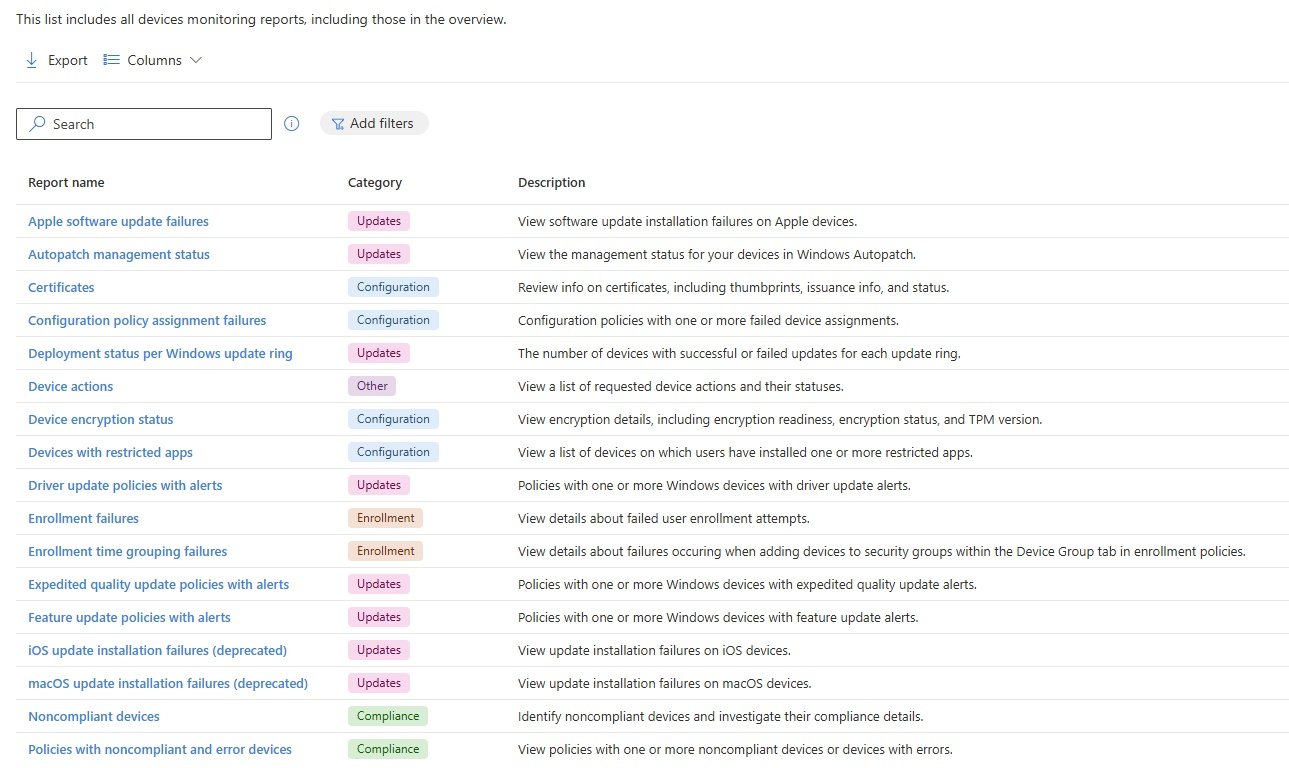This screenshot has width=1289, height=768.
Task: Click the description 'View update installation failures on iOS devices.'
Action: (x=654, y=650)
